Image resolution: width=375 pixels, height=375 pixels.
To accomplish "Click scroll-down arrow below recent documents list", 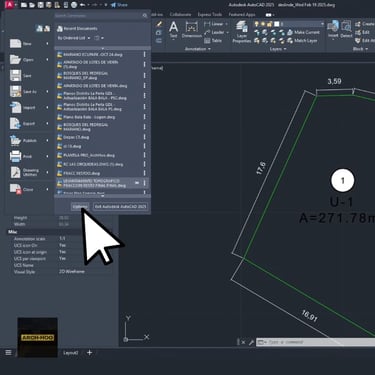I will (102, 196).
